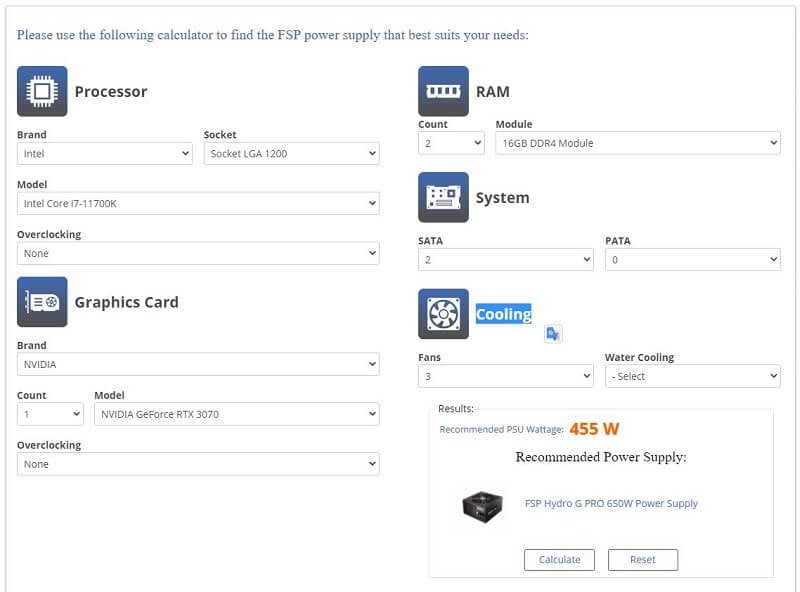Expand the Water Cooling select dropdown
800x592 pixels.
(692, 377)
